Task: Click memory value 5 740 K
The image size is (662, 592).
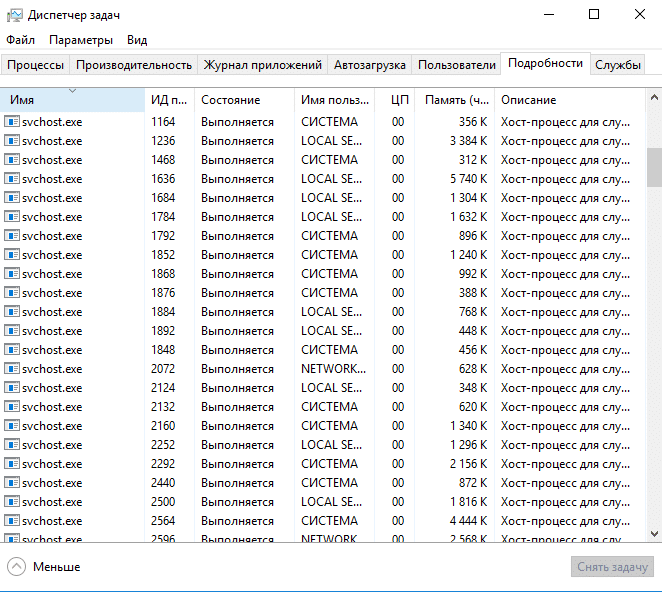Action: pyautogui.click(x=468, y=179)
